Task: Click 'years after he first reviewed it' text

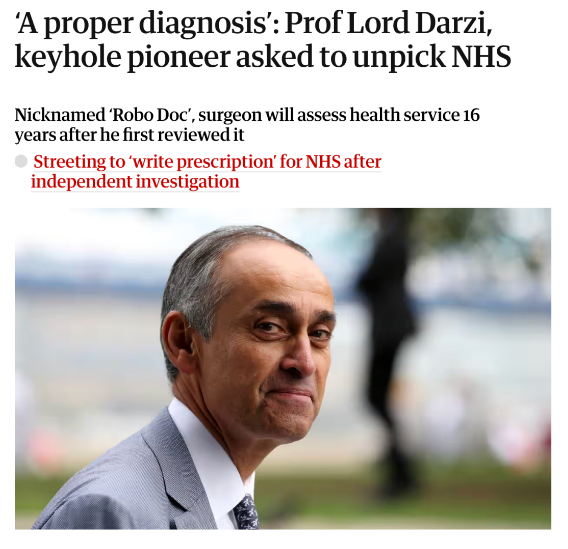Action: tap(129, 135)
